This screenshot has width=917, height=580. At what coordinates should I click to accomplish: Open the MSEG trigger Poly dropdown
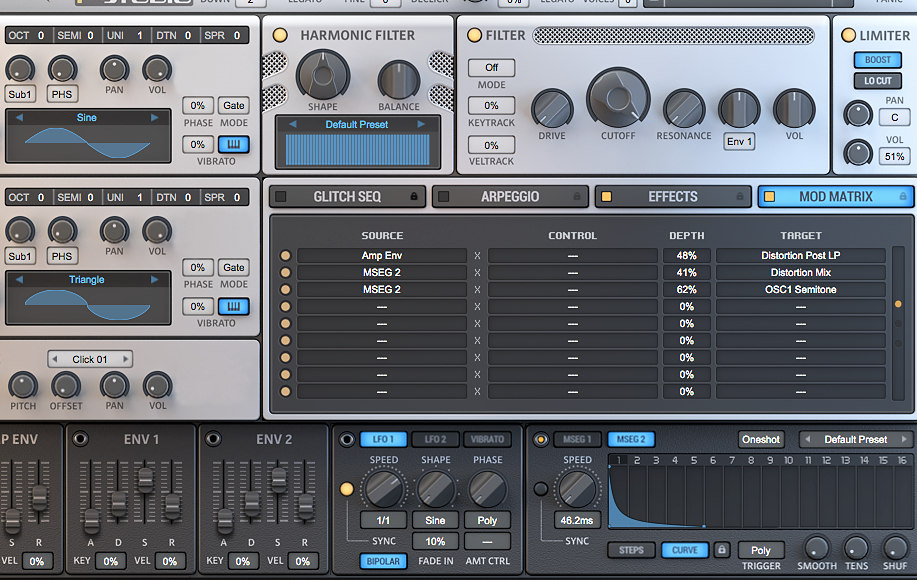pos(761,550)
